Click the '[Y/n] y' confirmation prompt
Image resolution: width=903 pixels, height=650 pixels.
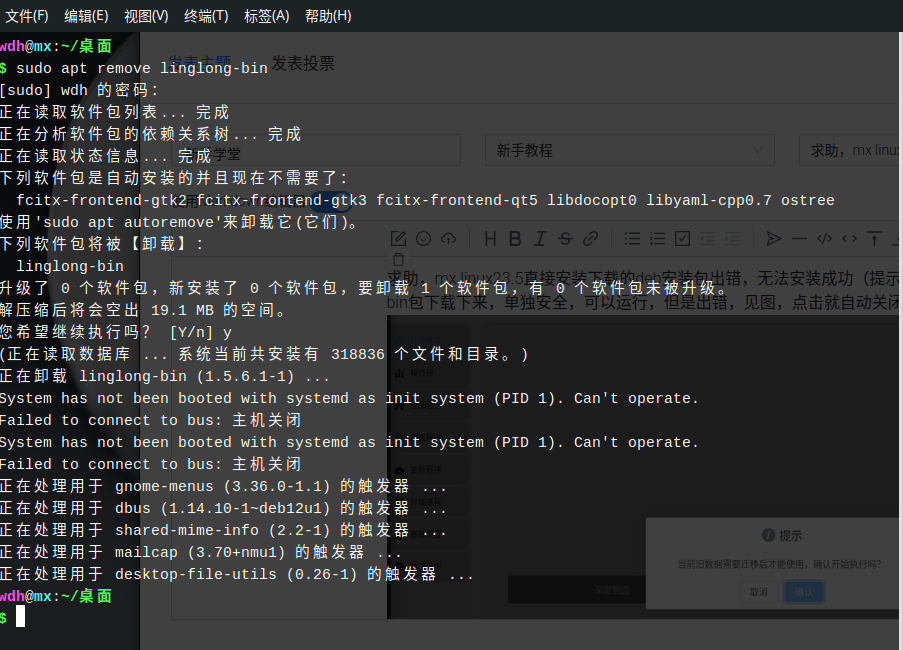pyautogui.click(x=200, y=332)
